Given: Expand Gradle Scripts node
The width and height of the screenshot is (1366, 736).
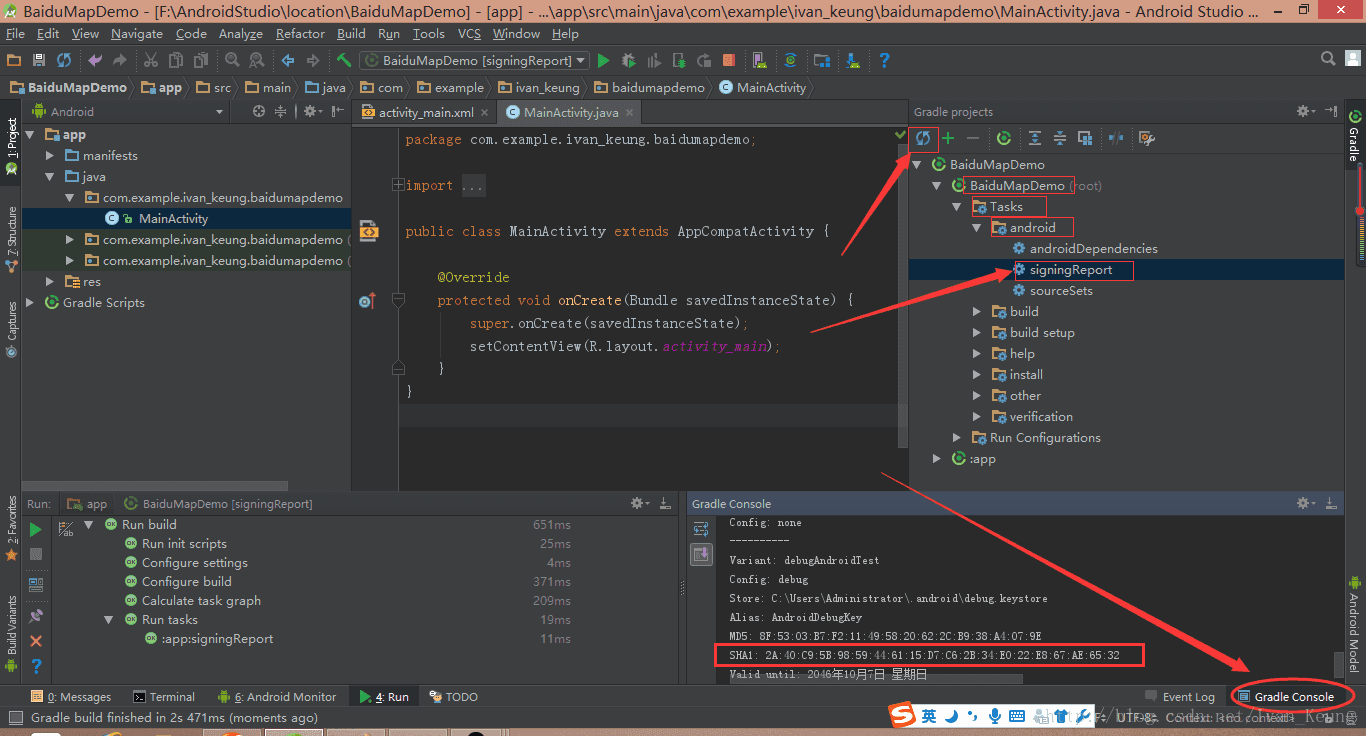Looking at the screenshot, I should [31, 302].
